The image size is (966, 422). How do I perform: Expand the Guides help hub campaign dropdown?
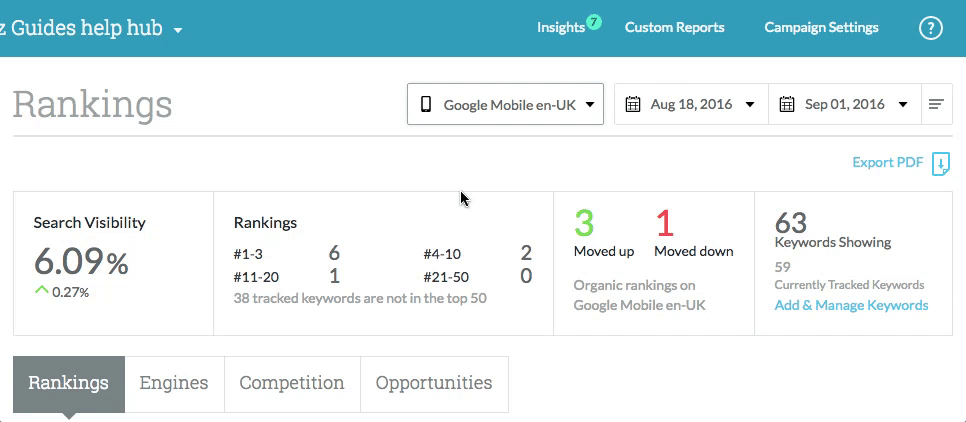(x=178, y=30)
